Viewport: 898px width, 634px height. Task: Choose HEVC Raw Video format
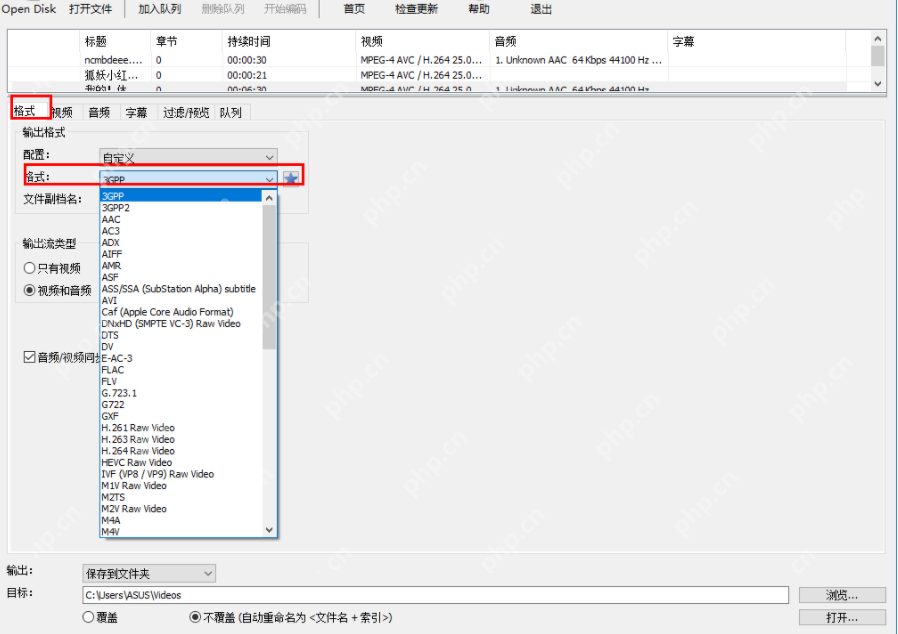[x=181, y=462]
